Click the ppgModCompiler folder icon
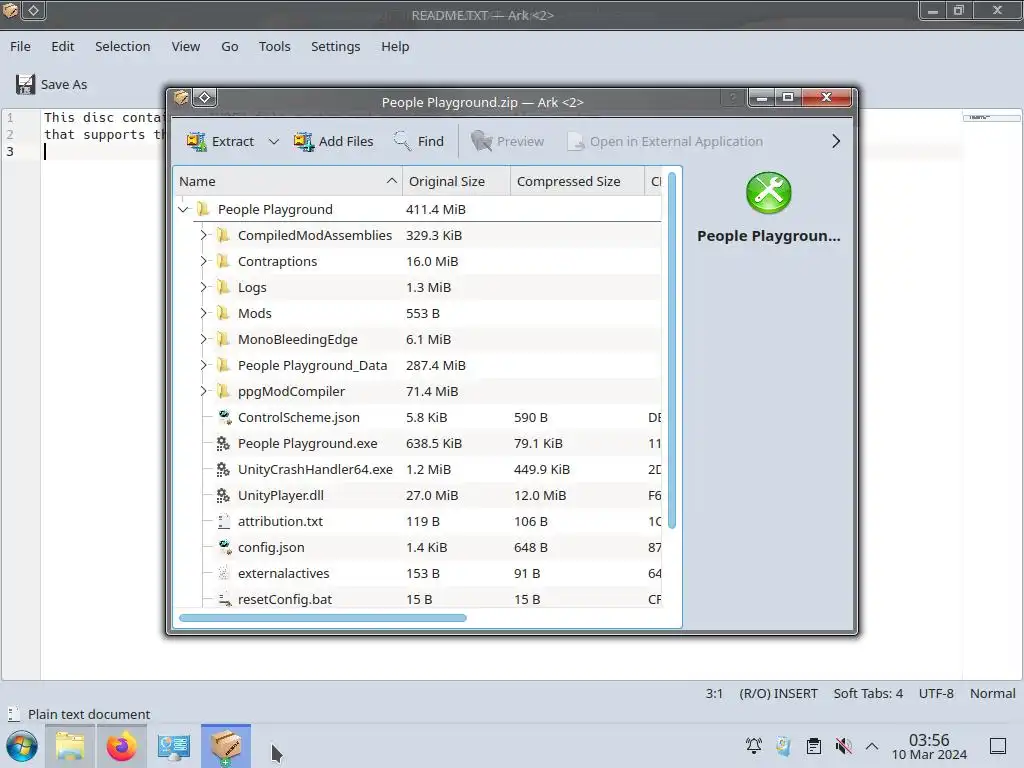Image resolution: width=1024 pixels, height=768 pixels. click(x=223, y=391)
